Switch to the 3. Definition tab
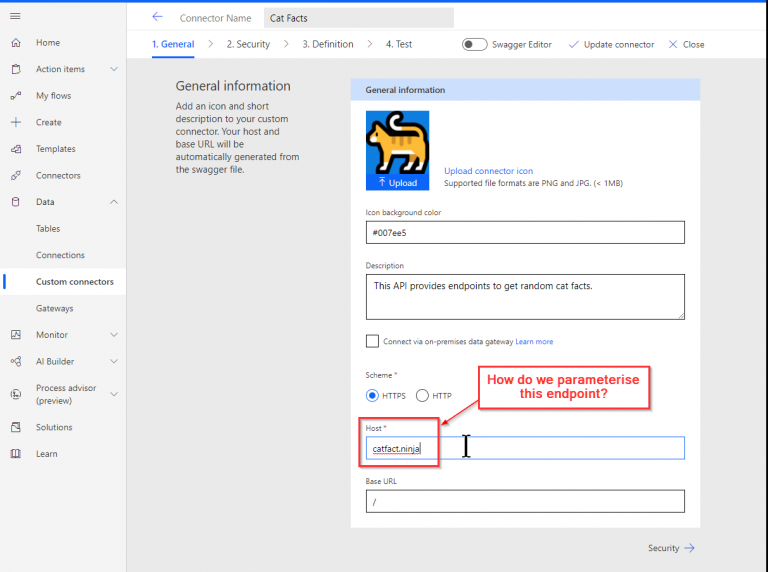 click(328, 44)
